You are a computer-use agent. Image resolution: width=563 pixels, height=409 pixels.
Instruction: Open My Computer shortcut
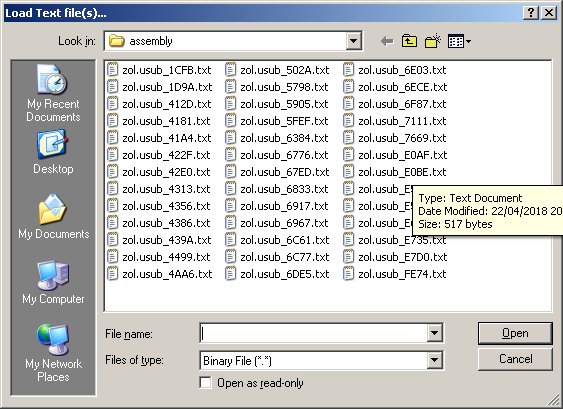coord(53,282)
